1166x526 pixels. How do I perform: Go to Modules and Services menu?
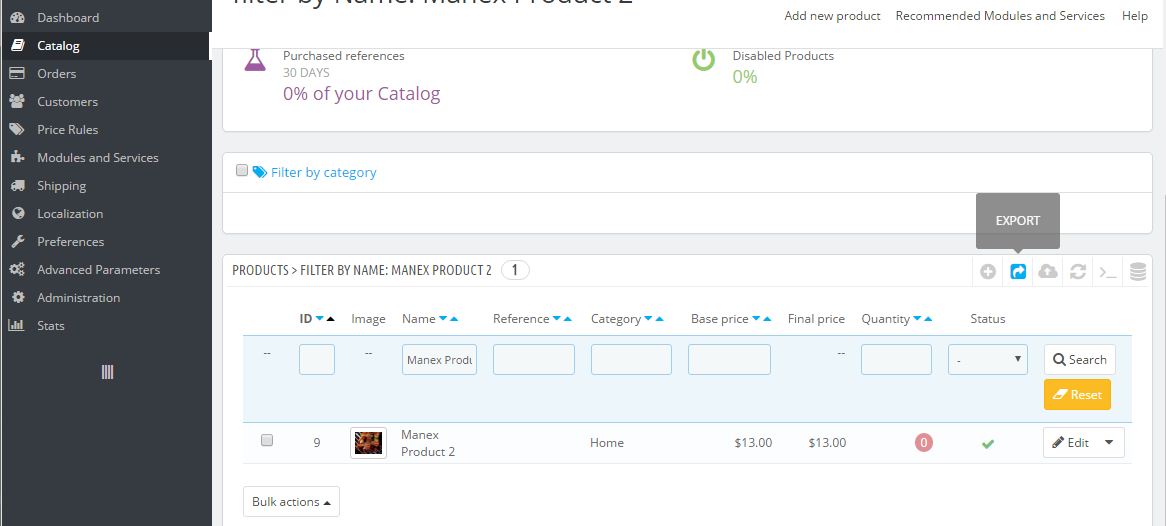[x=97, y=157]
